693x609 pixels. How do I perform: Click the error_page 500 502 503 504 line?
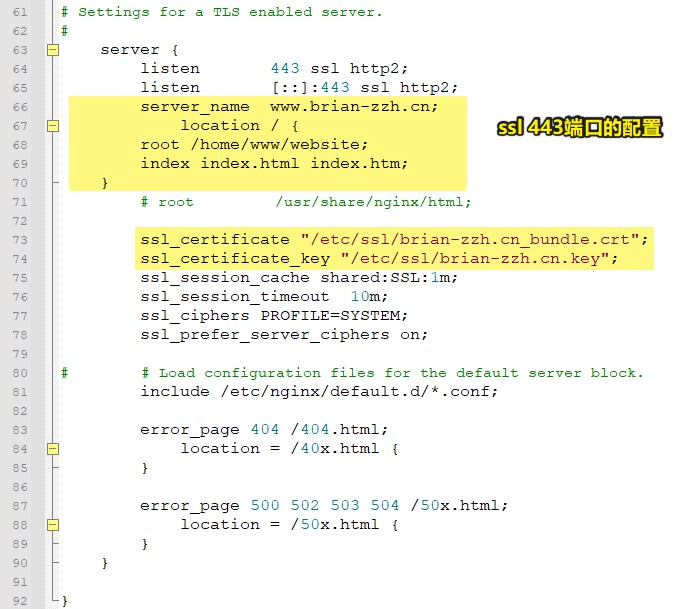[324, 506]
